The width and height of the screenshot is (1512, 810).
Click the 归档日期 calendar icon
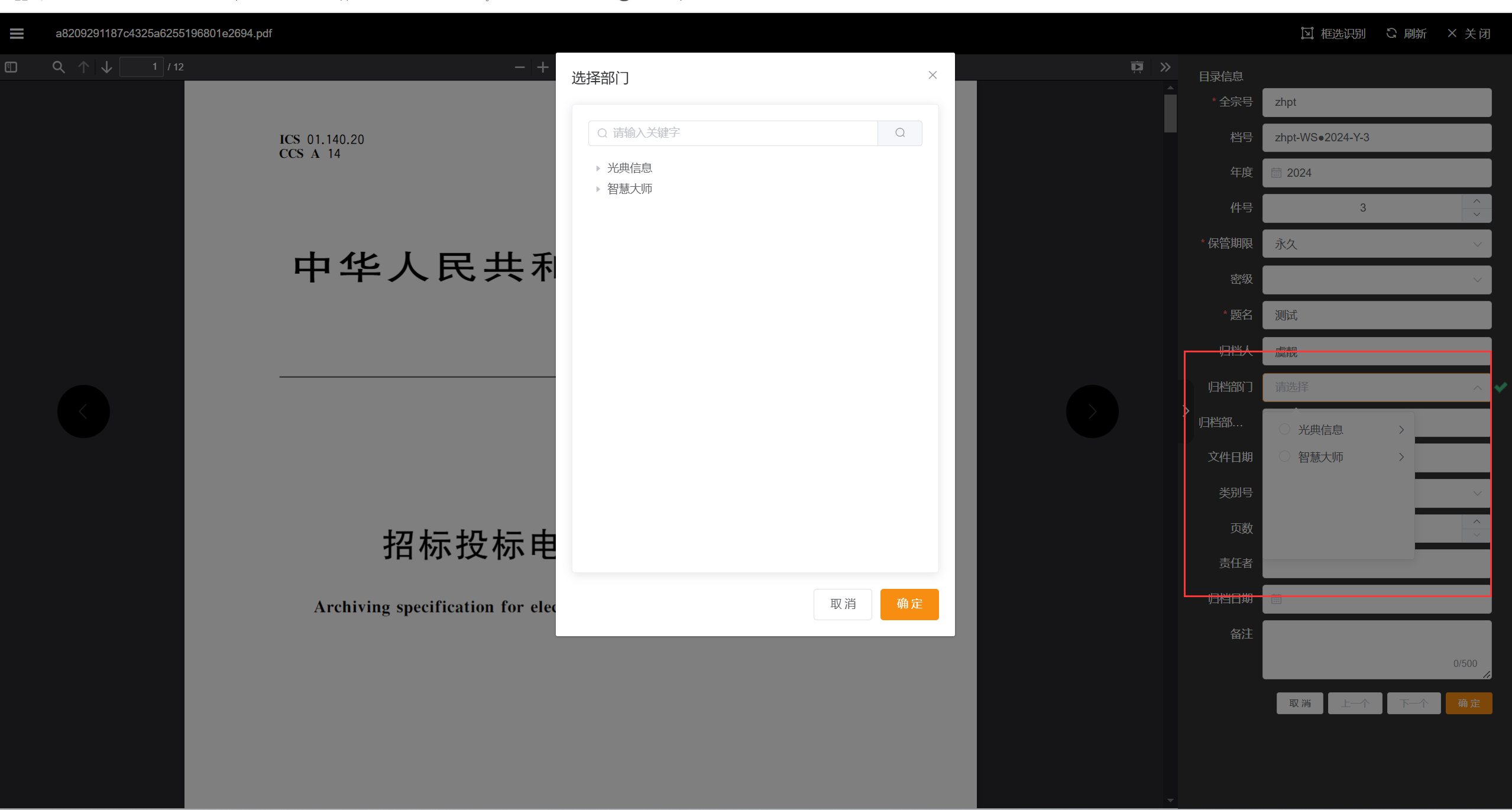(x=1277, y=599)
